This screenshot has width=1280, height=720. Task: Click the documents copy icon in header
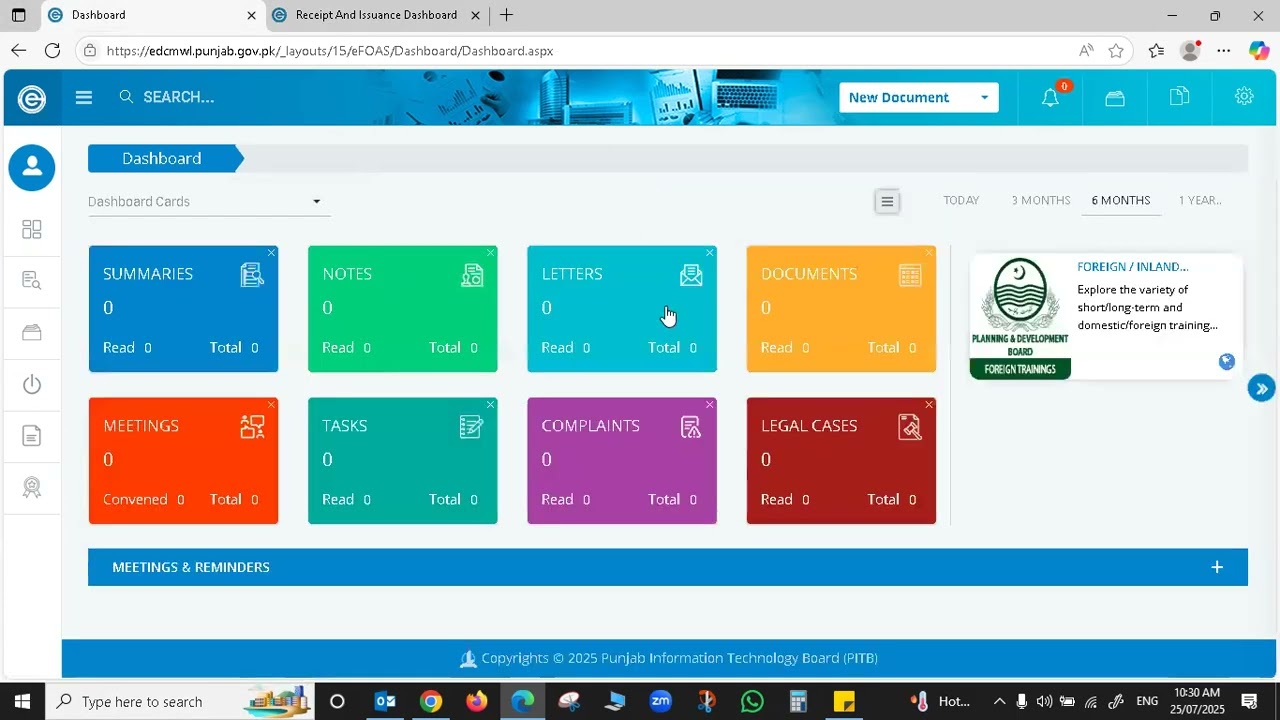click(1180, 96)
